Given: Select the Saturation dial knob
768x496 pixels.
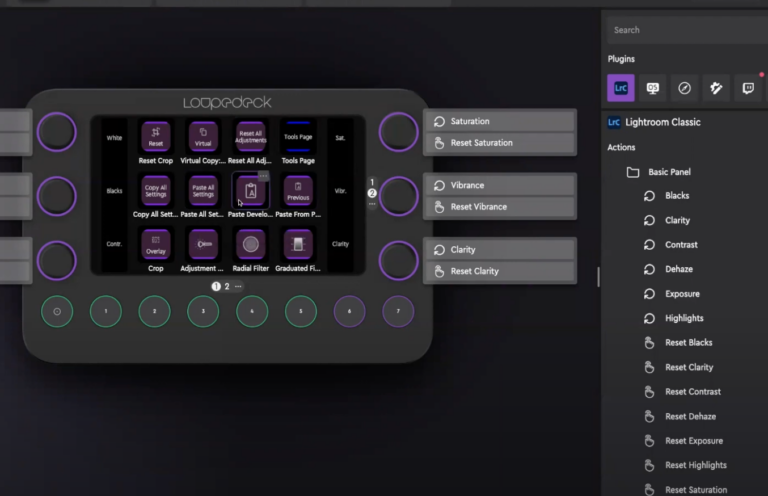Looking at the screenshot, I should click(398, 132).
